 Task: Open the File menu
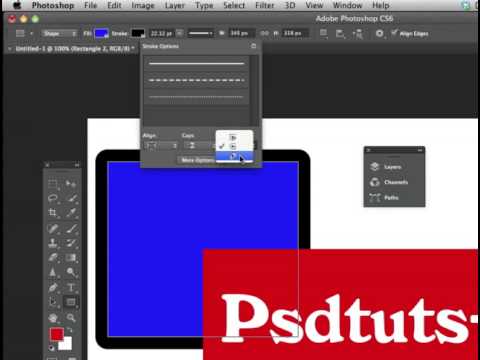[90, 5]
